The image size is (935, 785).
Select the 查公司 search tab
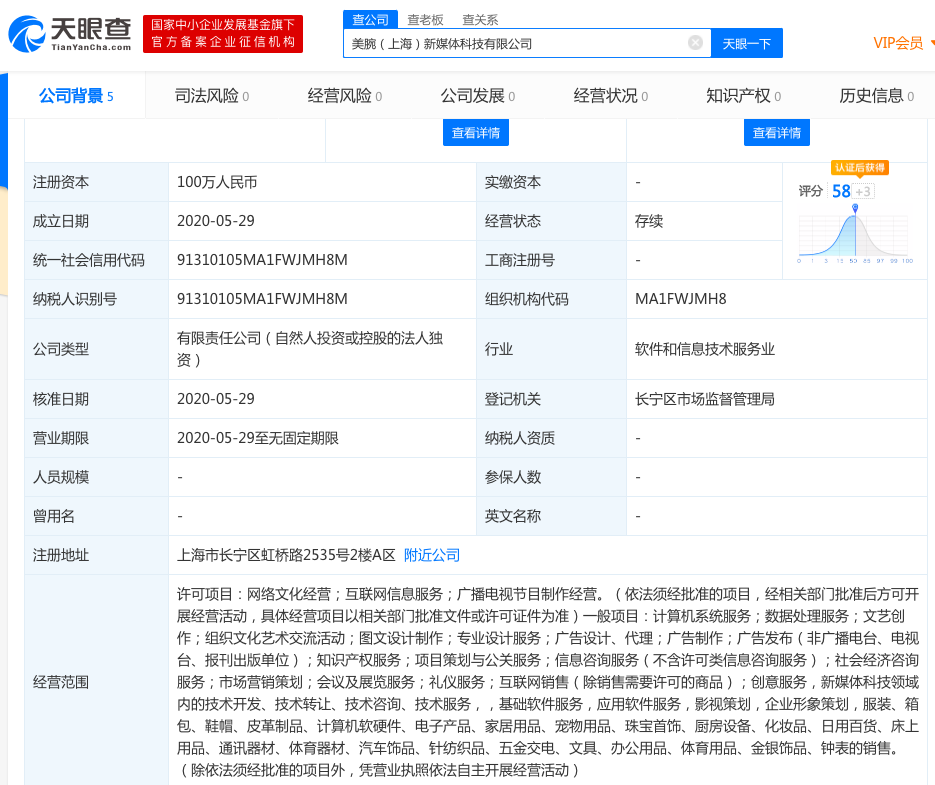[370, 20]
